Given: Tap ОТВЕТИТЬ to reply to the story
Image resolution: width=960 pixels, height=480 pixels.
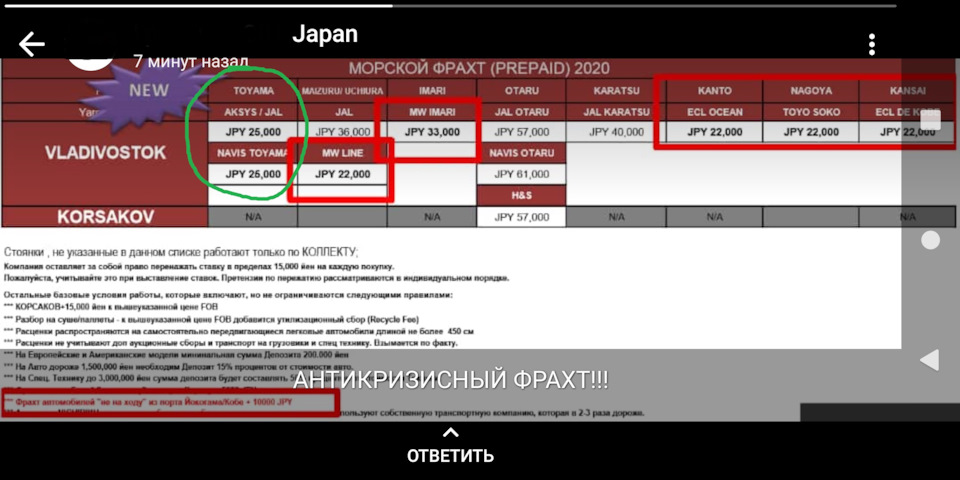Looking at the screenshot, I should pos(451,456).
